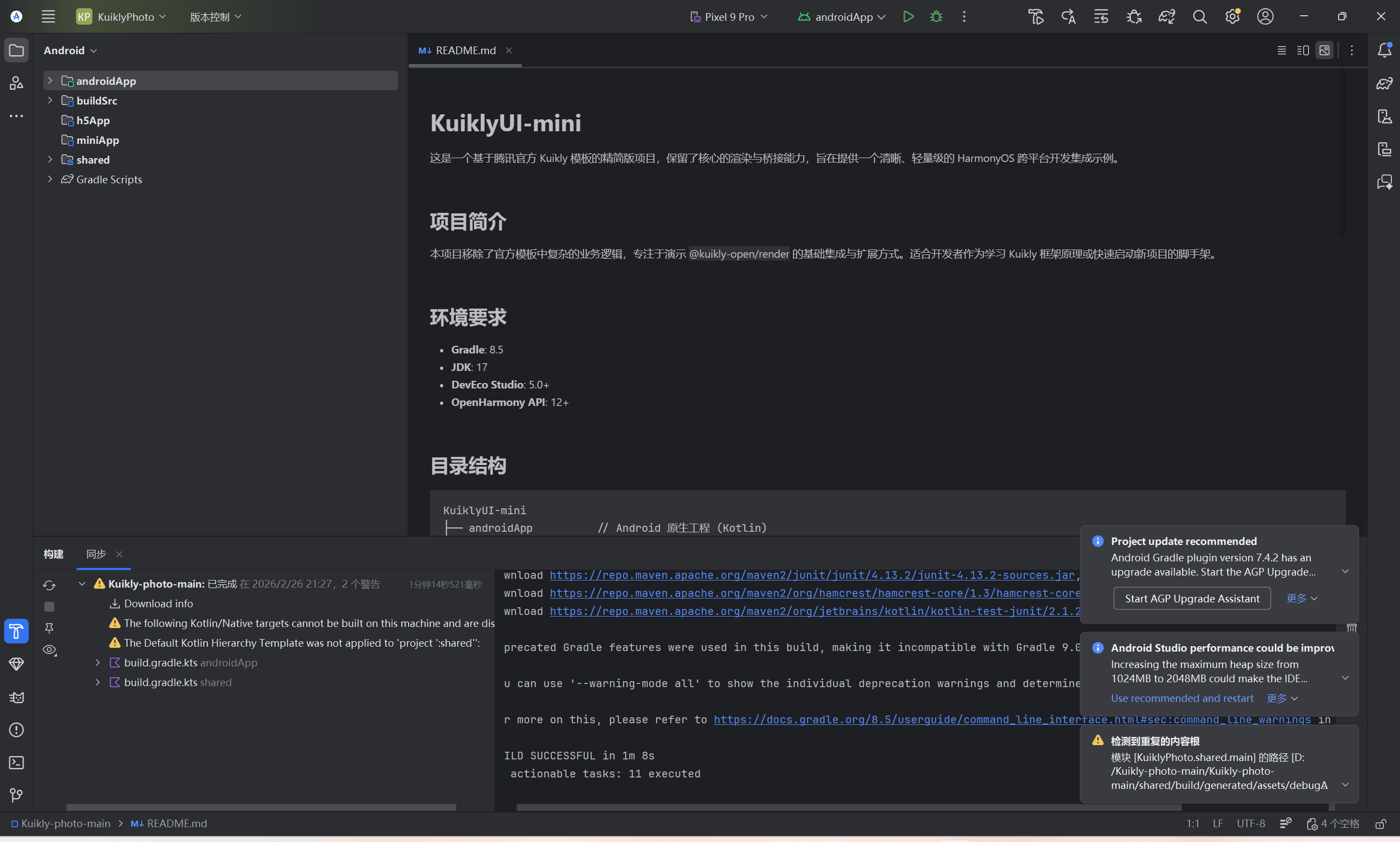Image resolution: width=1400 pixels, height=842 pixels.
Task: Toggle the eye view options in build panel
Action: click(49, 649)
